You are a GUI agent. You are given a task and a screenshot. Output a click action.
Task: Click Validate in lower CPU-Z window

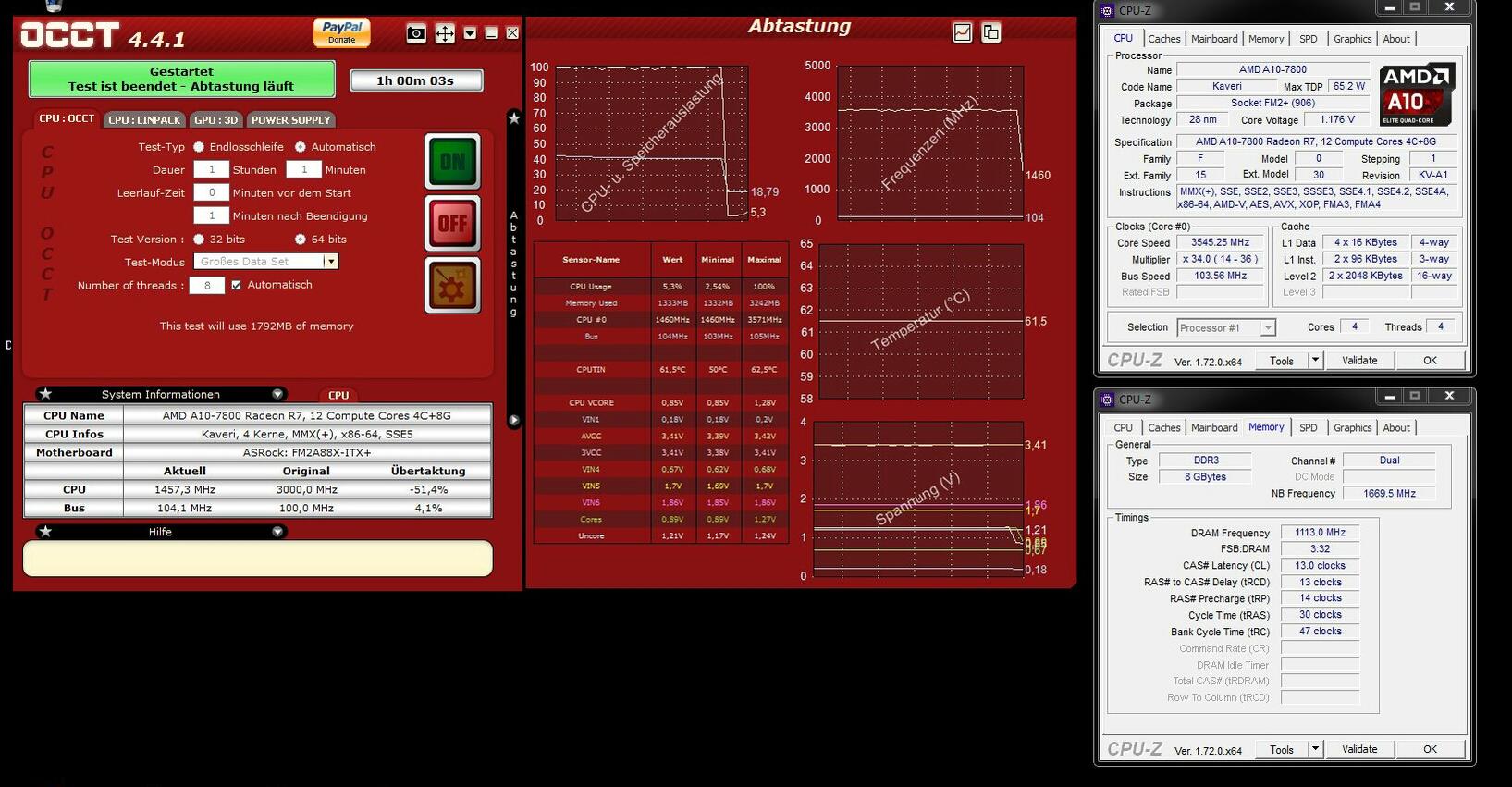pyautogui.click(x=1359, y=750)
